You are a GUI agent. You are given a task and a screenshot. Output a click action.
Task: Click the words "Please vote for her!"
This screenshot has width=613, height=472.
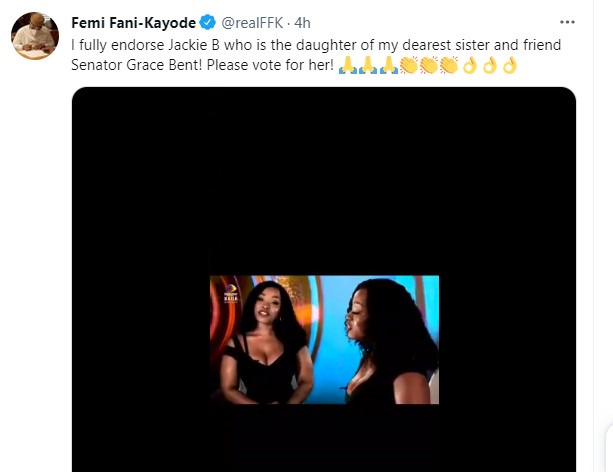pos(270,65)
